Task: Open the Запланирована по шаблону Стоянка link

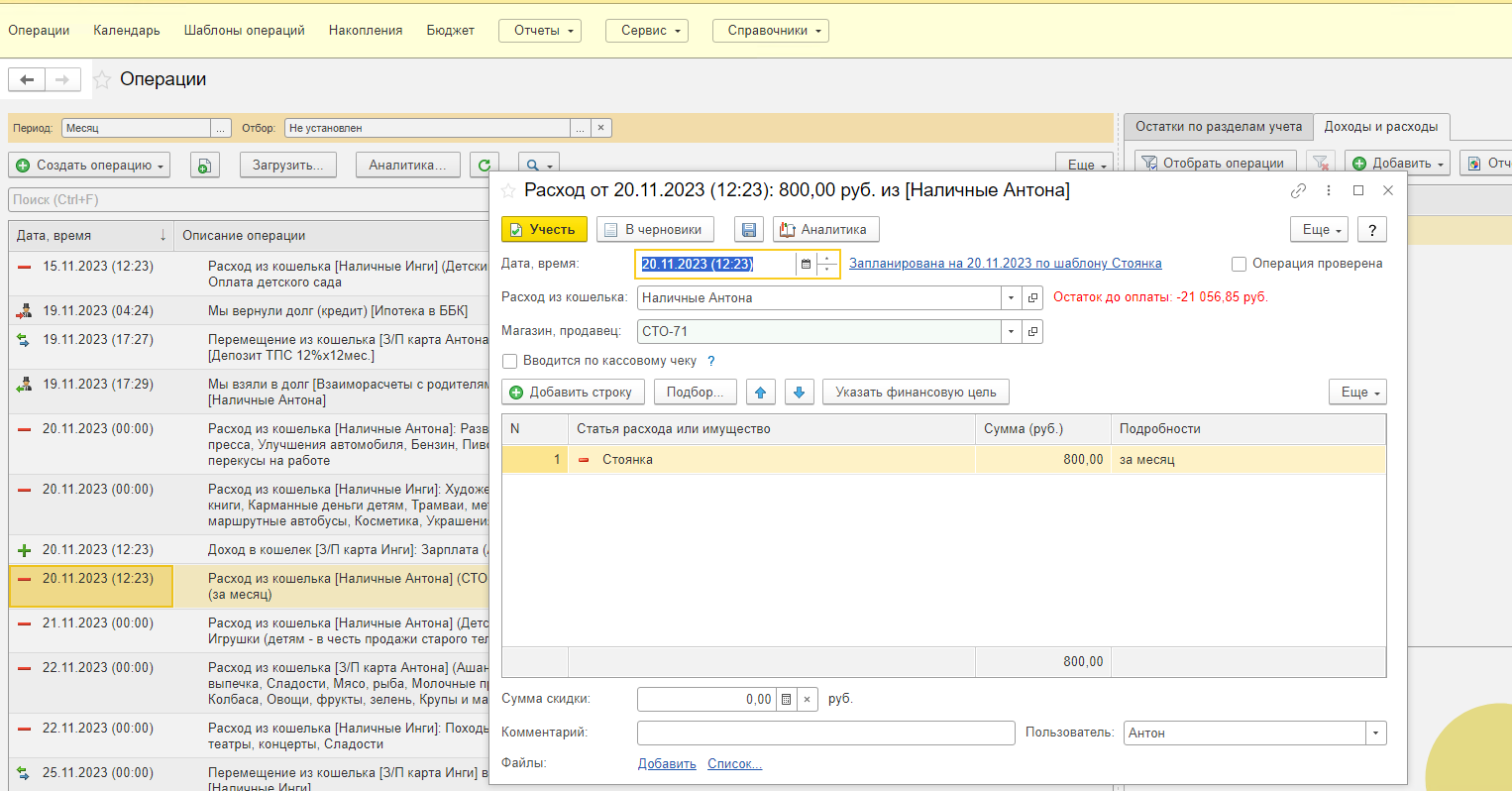Action: [x=1006, y=264]
